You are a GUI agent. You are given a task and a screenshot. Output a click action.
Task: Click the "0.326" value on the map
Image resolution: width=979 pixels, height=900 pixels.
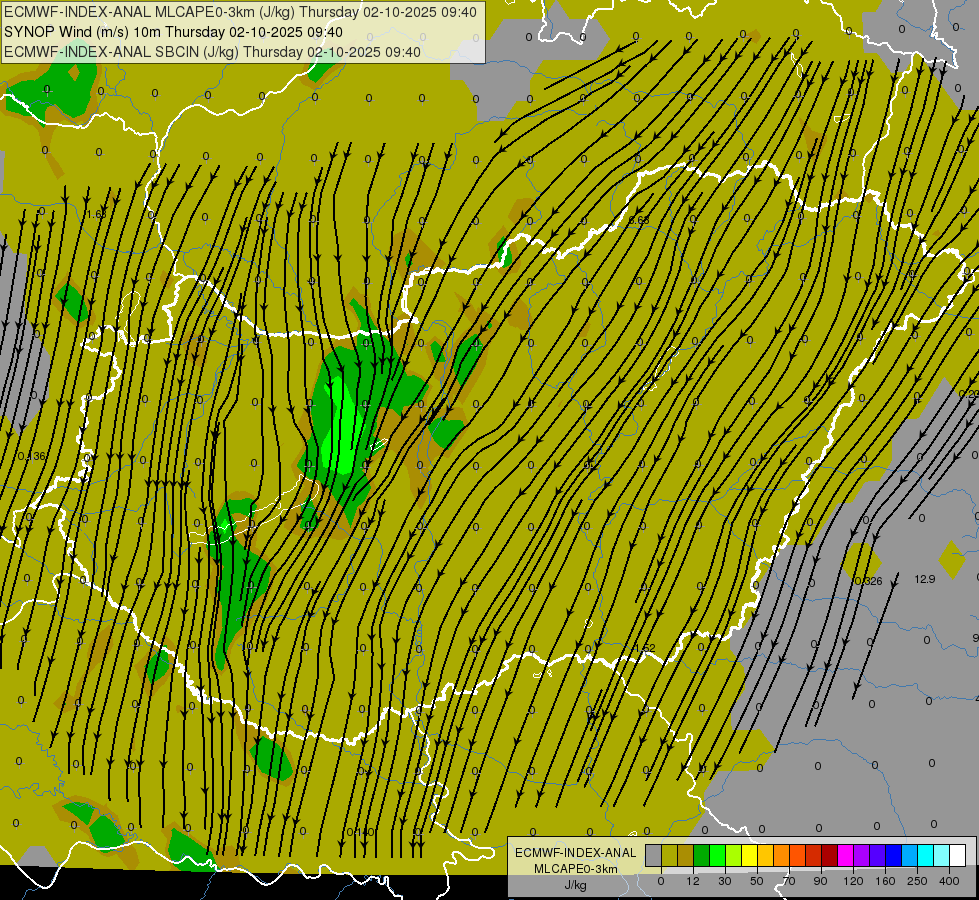click(868, 581)
